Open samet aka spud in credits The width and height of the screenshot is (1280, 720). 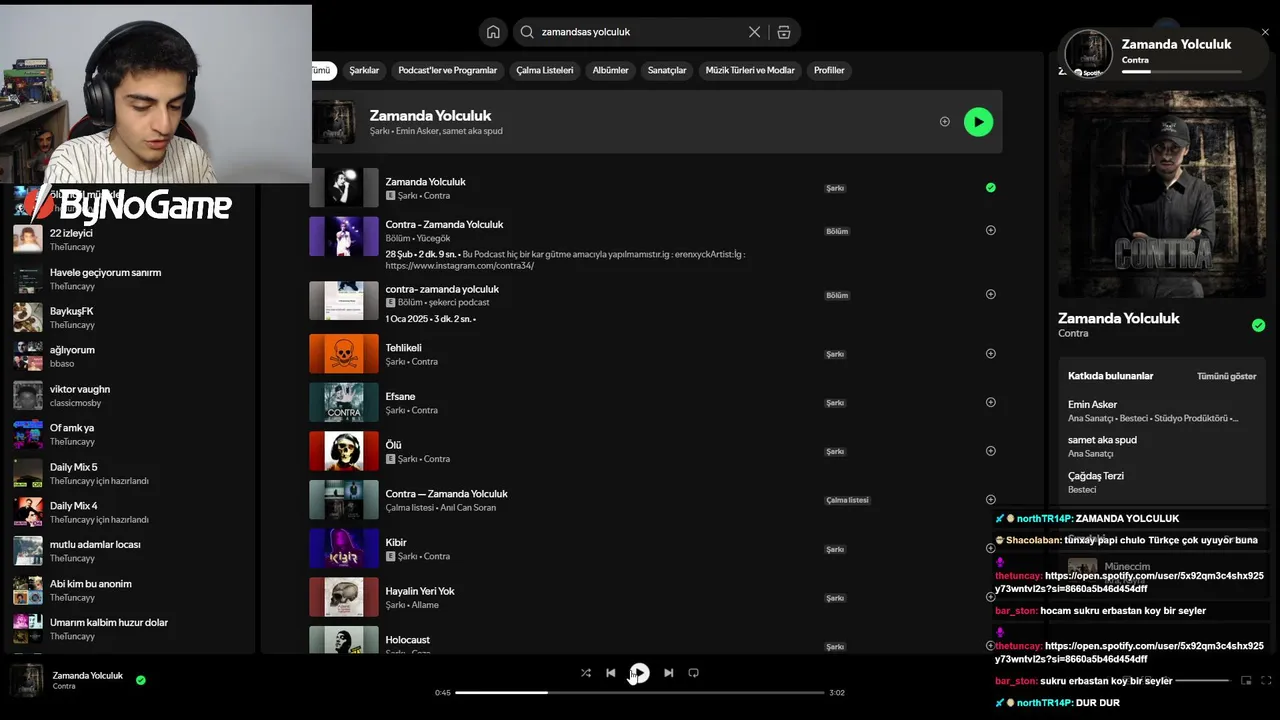click(1102, 440)
